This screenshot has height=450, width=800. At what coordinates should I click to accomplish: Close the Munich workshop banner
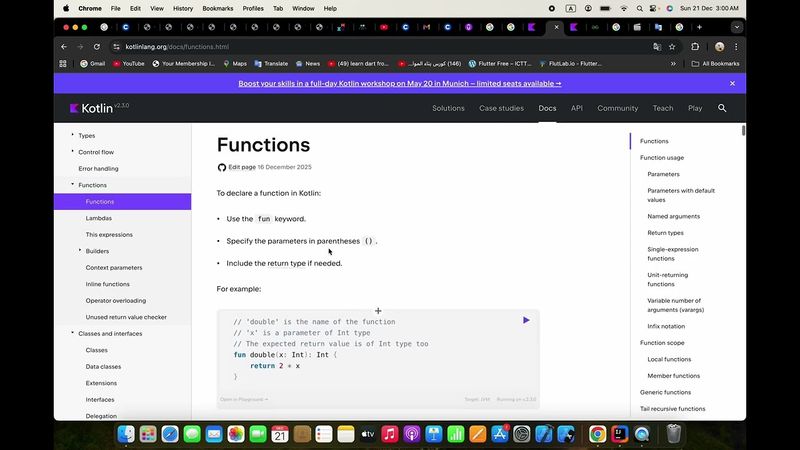pyautogui.click(x=732, y=84)
